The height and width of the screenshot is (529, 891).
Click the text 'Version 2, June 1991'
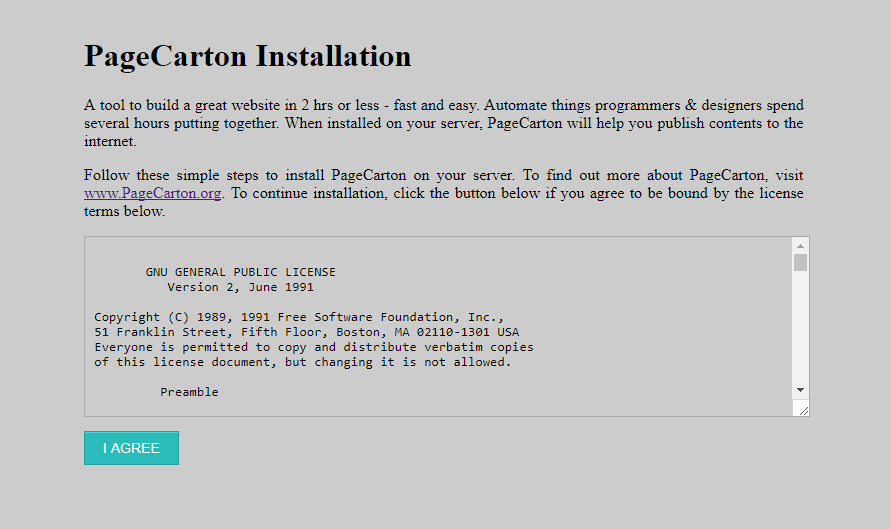click(x=240, y=288)
